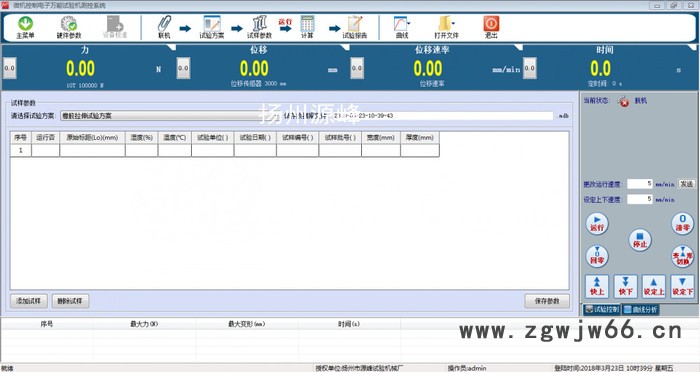Expand 位移速率 panel corner arrow
Image resolution: width=700 pixels, height=372 pixels.
point(518,47)
